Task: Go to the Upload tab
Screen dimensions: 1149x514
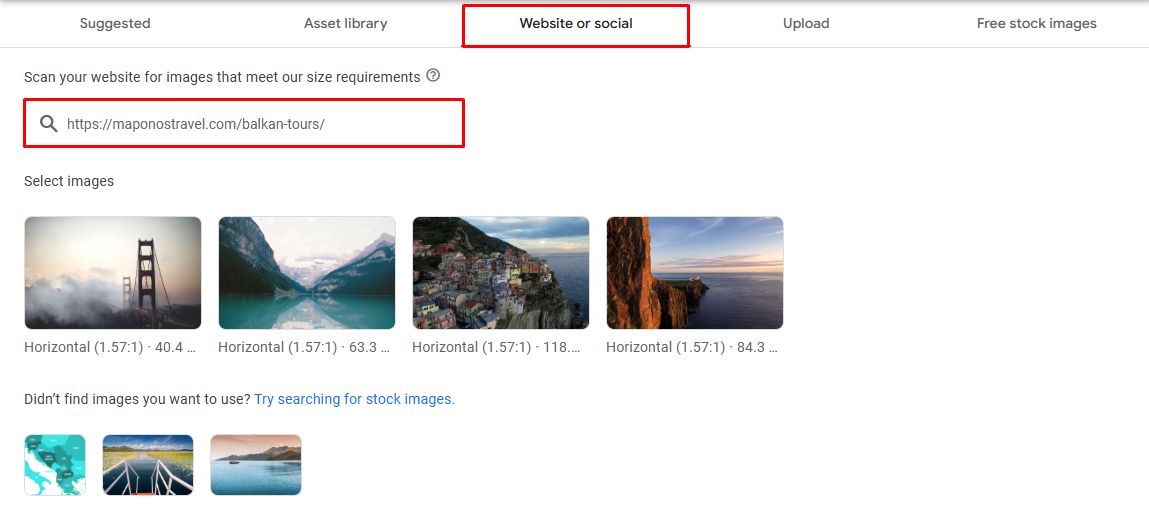Action: 806,23
